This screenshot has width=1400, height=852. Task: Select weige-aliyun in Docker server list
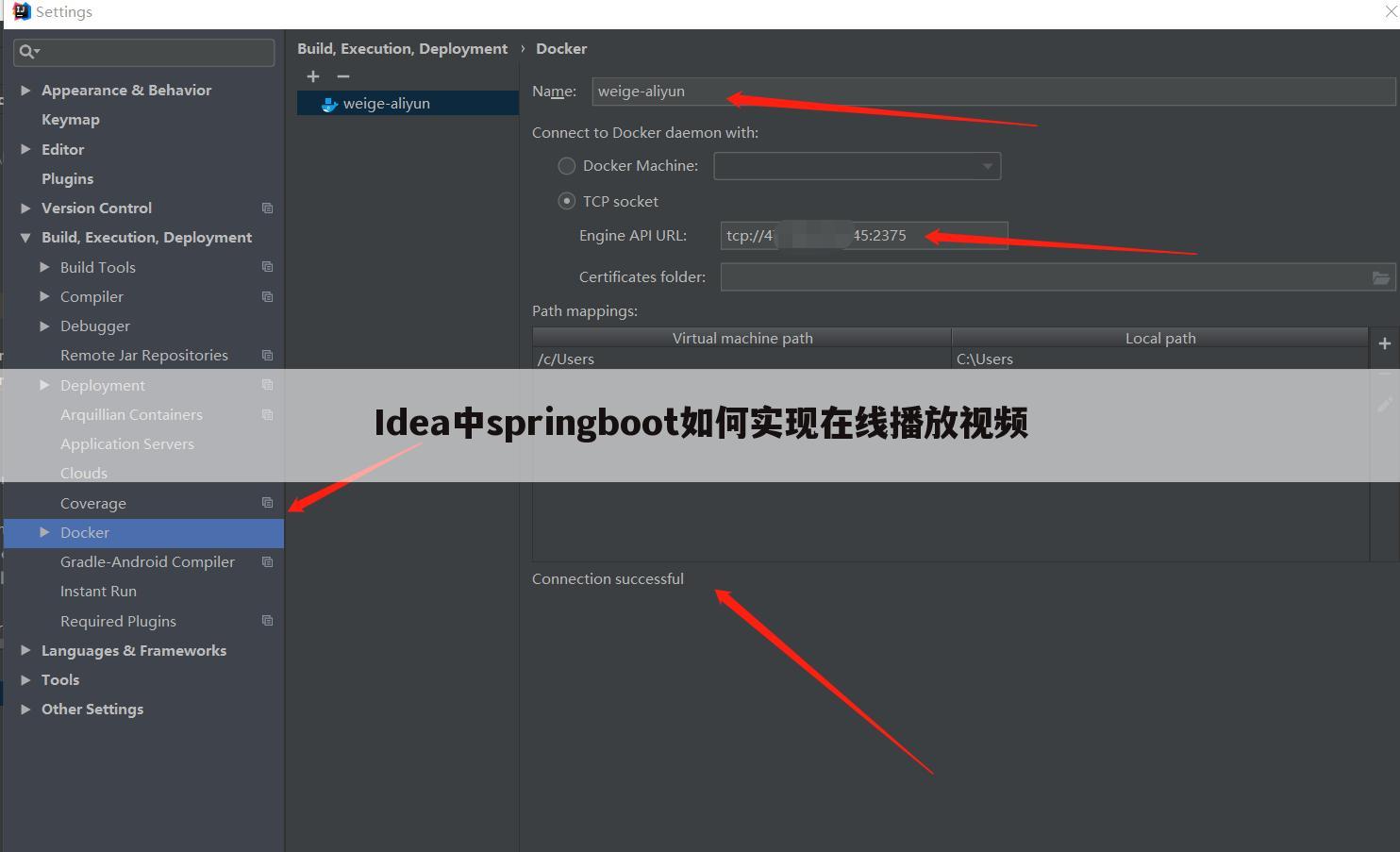click(408, 103)
